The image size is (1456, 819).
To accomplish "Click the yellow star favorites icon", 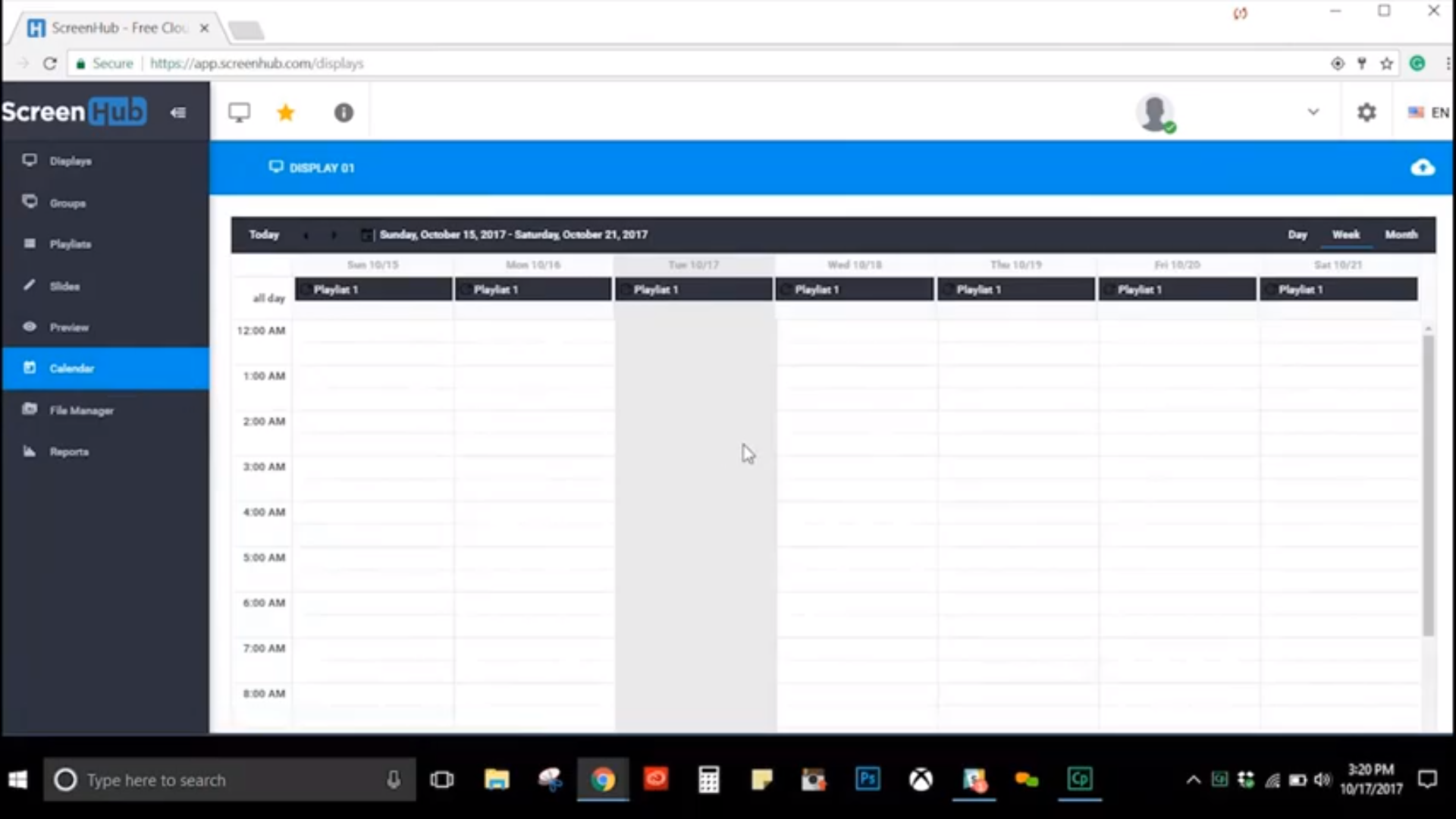I will pos(285,113).
